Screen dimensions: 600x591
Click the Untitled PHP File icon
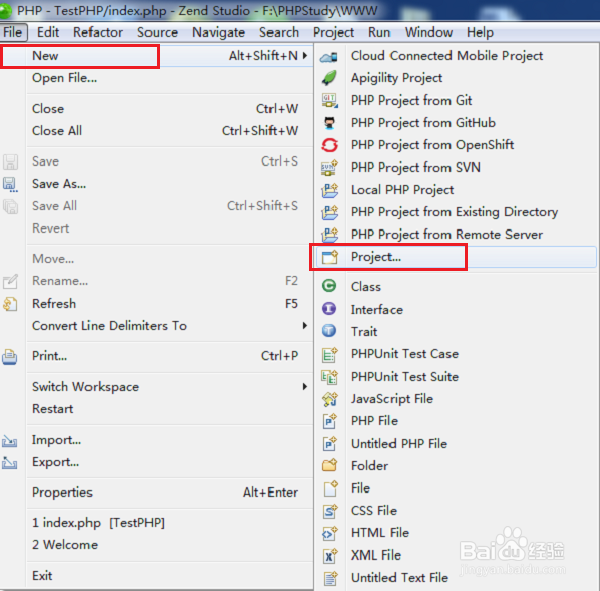(329, 444)
